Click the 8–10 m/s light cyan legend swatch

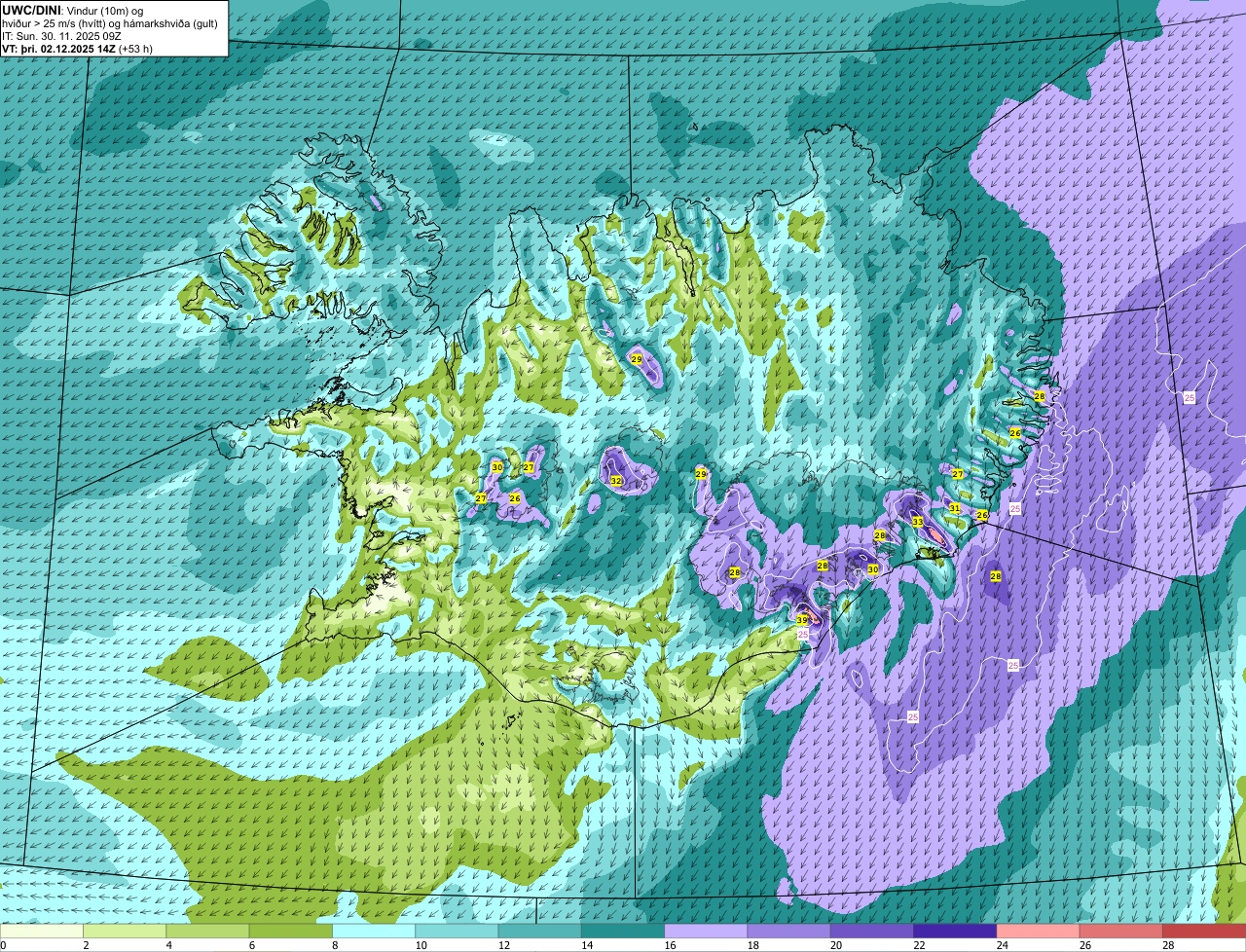[374, 931]
